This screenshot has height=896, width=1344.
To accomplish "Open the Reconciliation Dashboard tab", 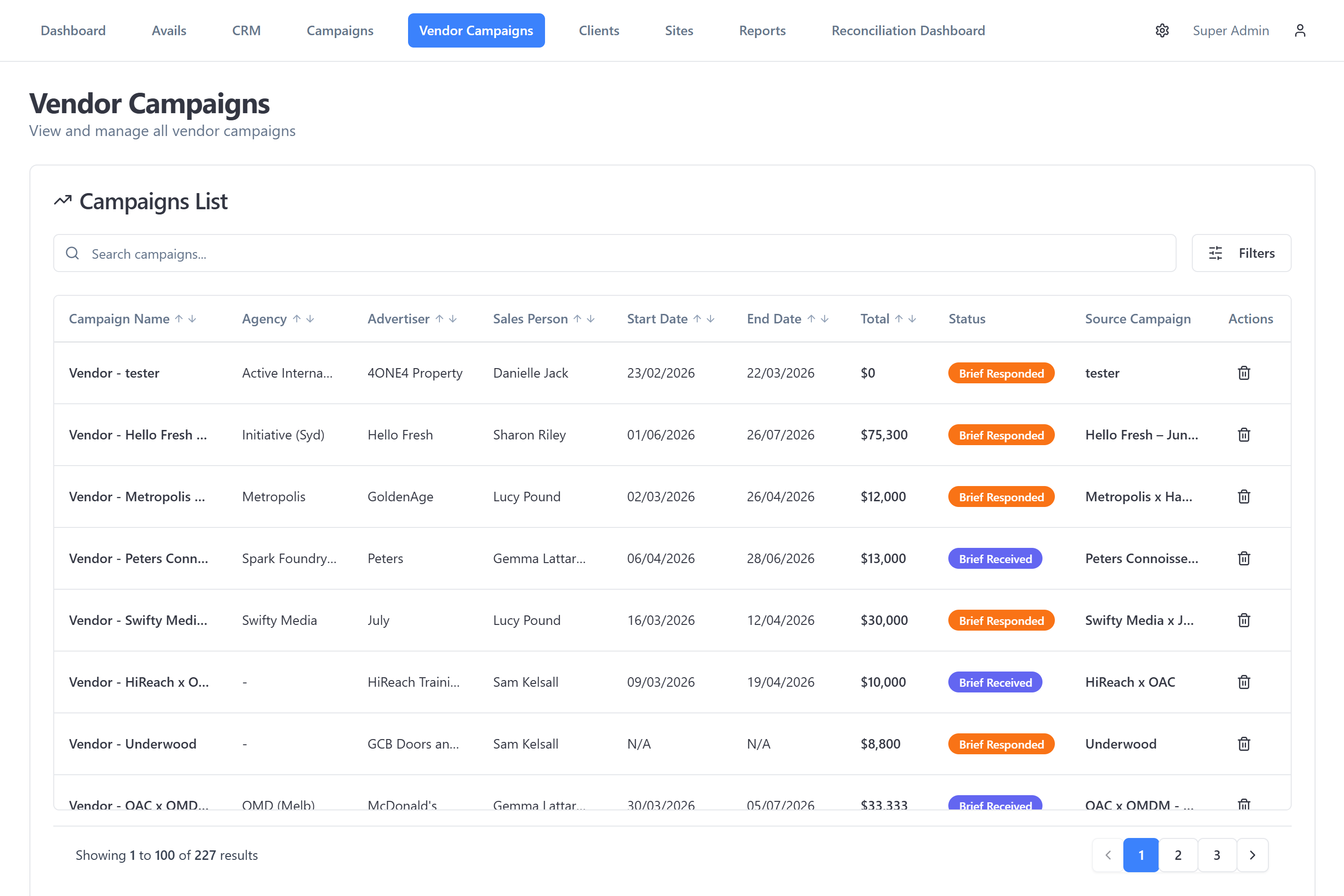I will [x=908, y=30].
